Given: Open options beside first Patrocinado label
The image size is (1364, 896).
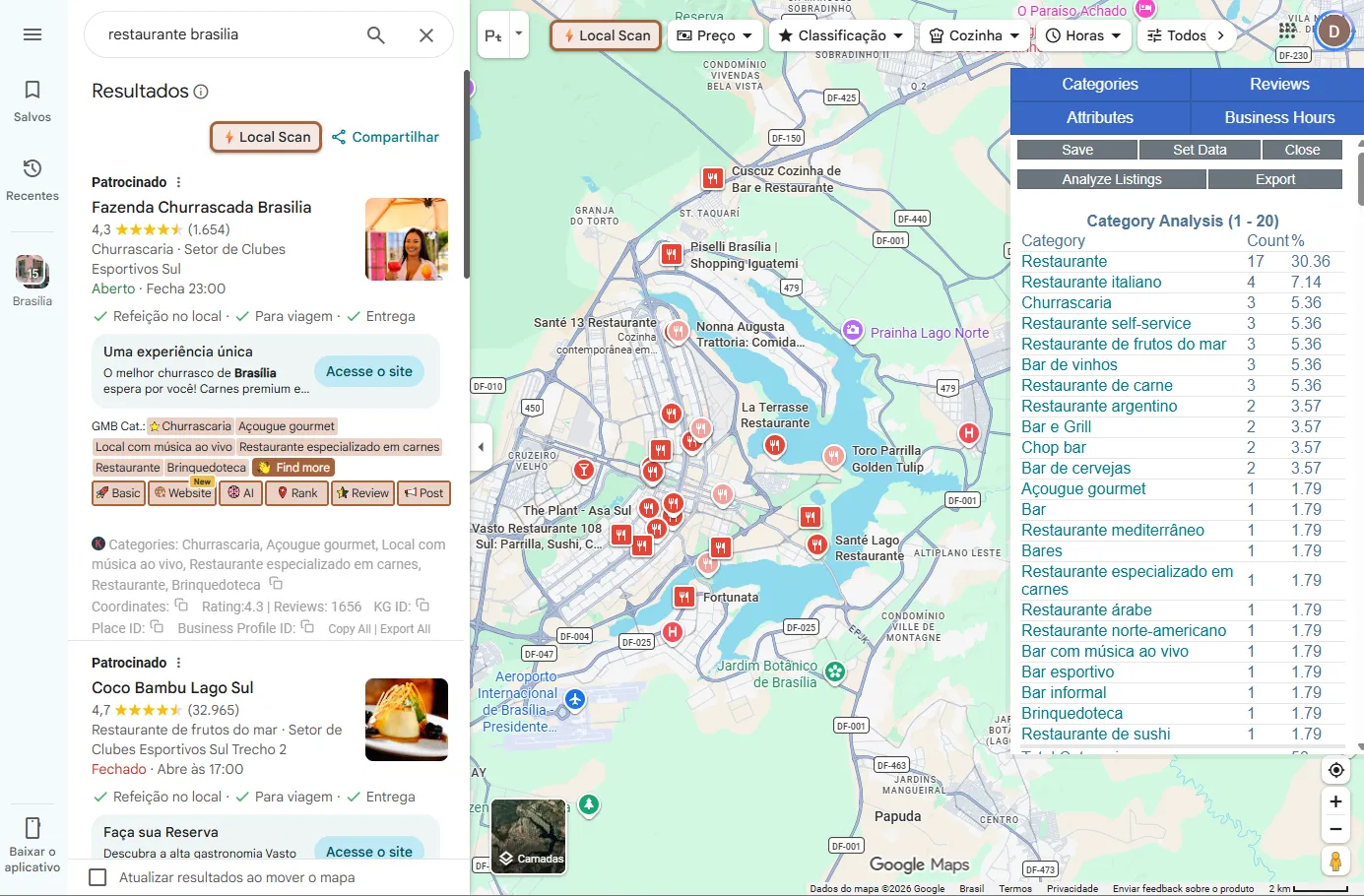Looking at the screenshot, I should (178, 182).
